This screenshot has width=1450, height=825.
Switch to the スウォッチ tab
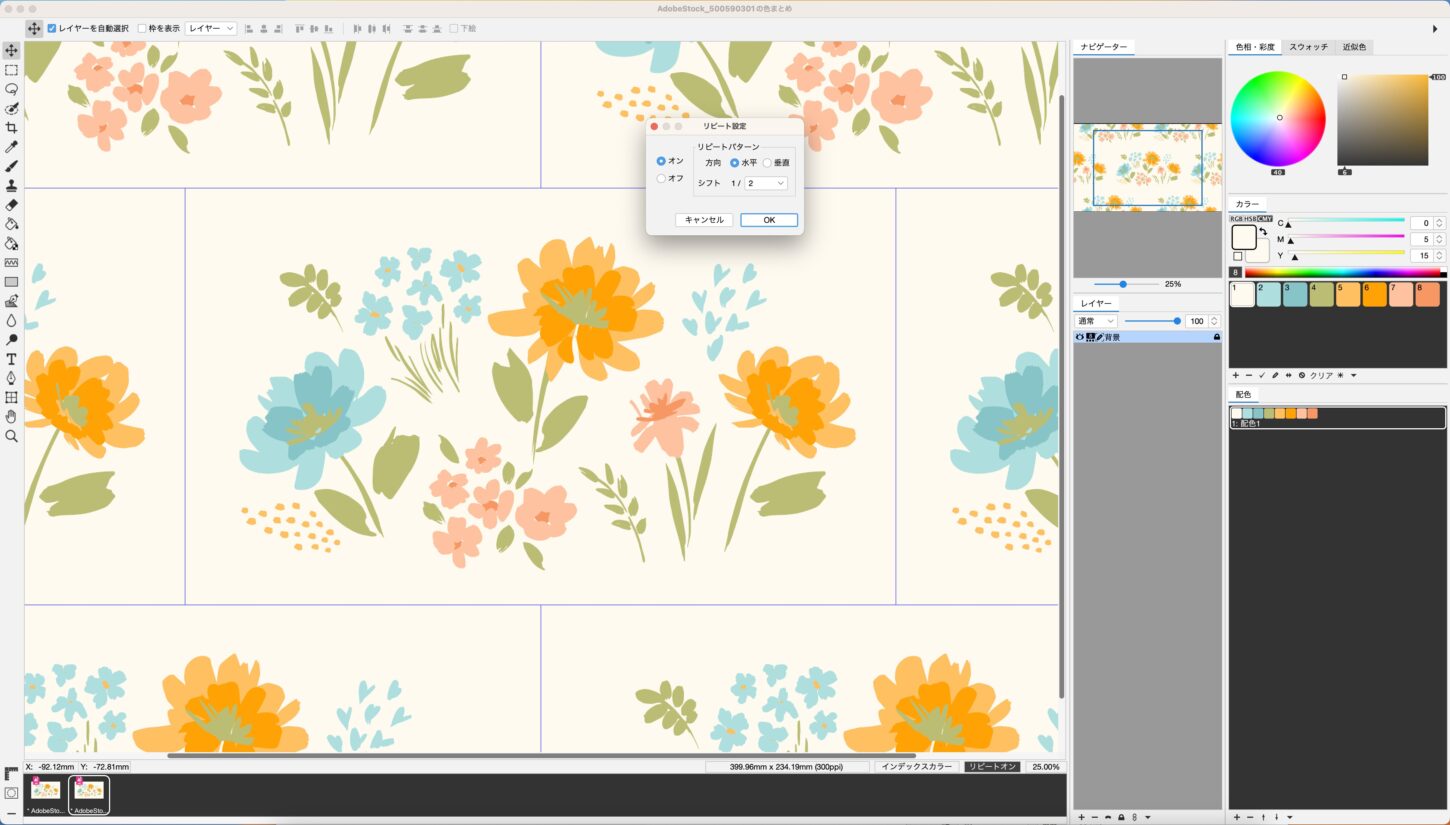click(1308, 47)
